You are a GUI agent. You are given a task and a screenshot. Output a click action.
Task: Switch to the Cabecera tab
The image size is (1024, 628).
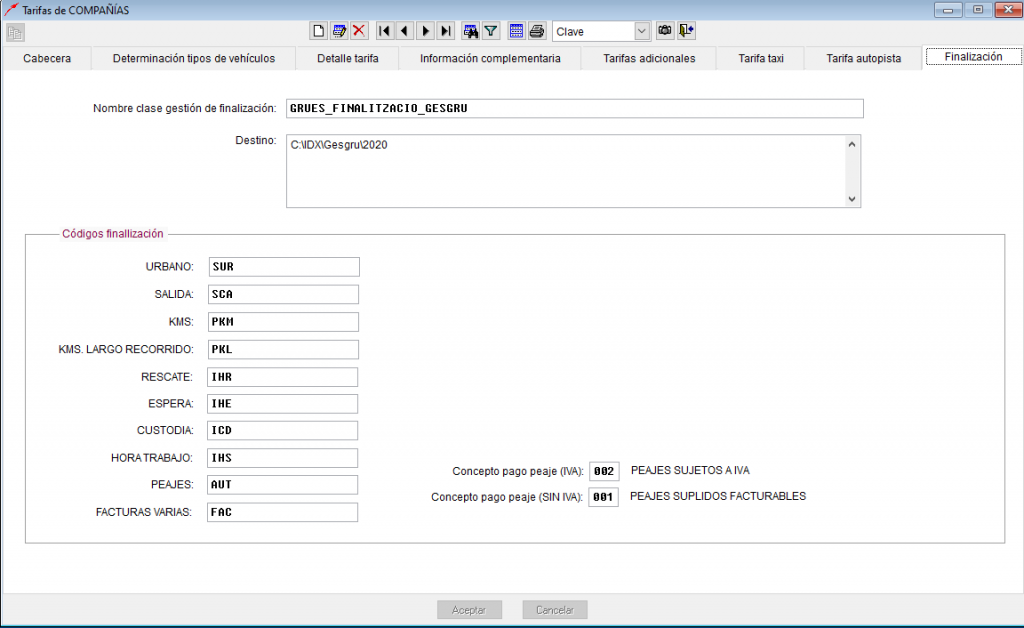(x=47, y=58)
